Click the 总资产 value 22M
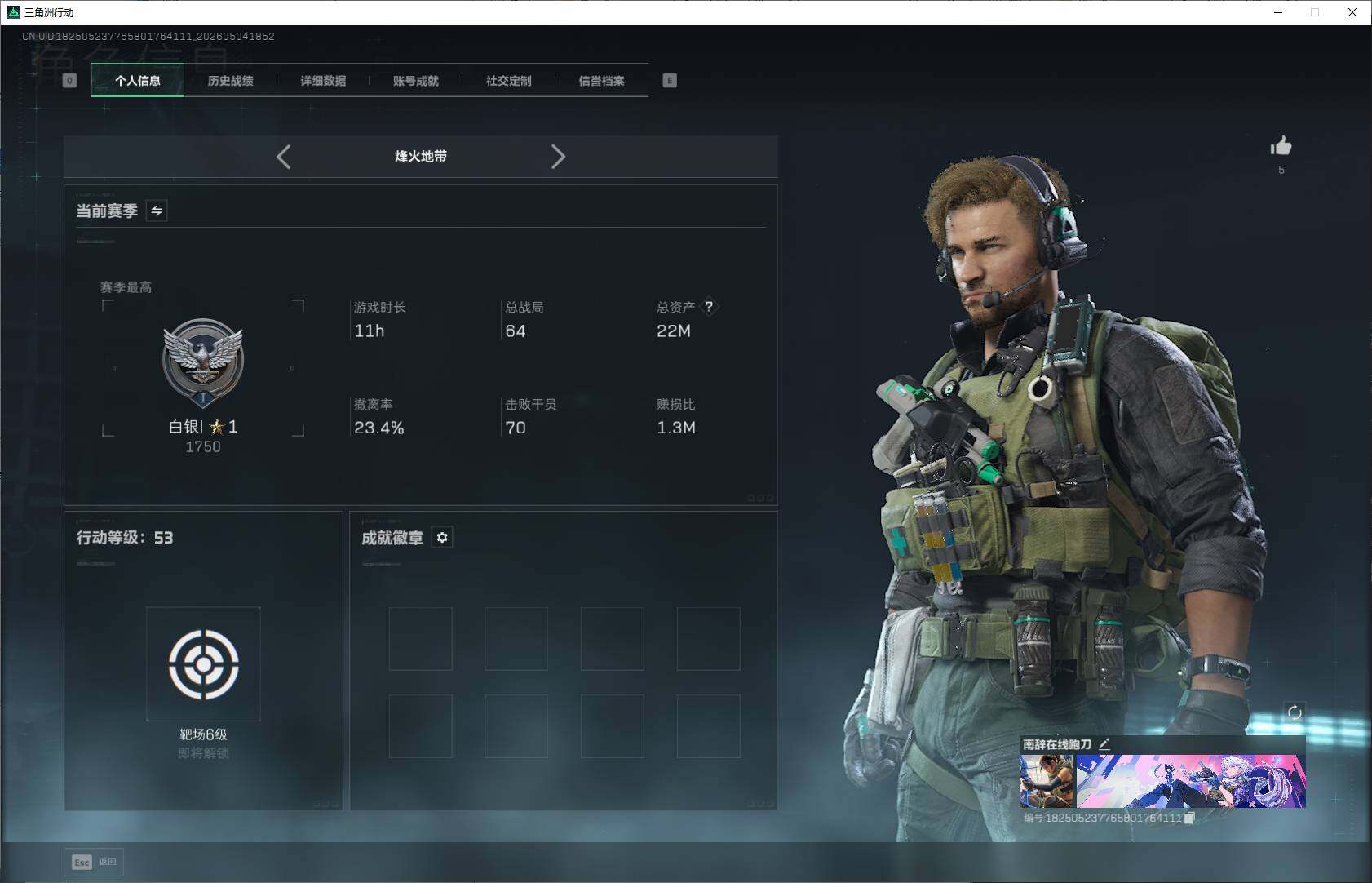The image size is (1372, 883). point(674,331)
